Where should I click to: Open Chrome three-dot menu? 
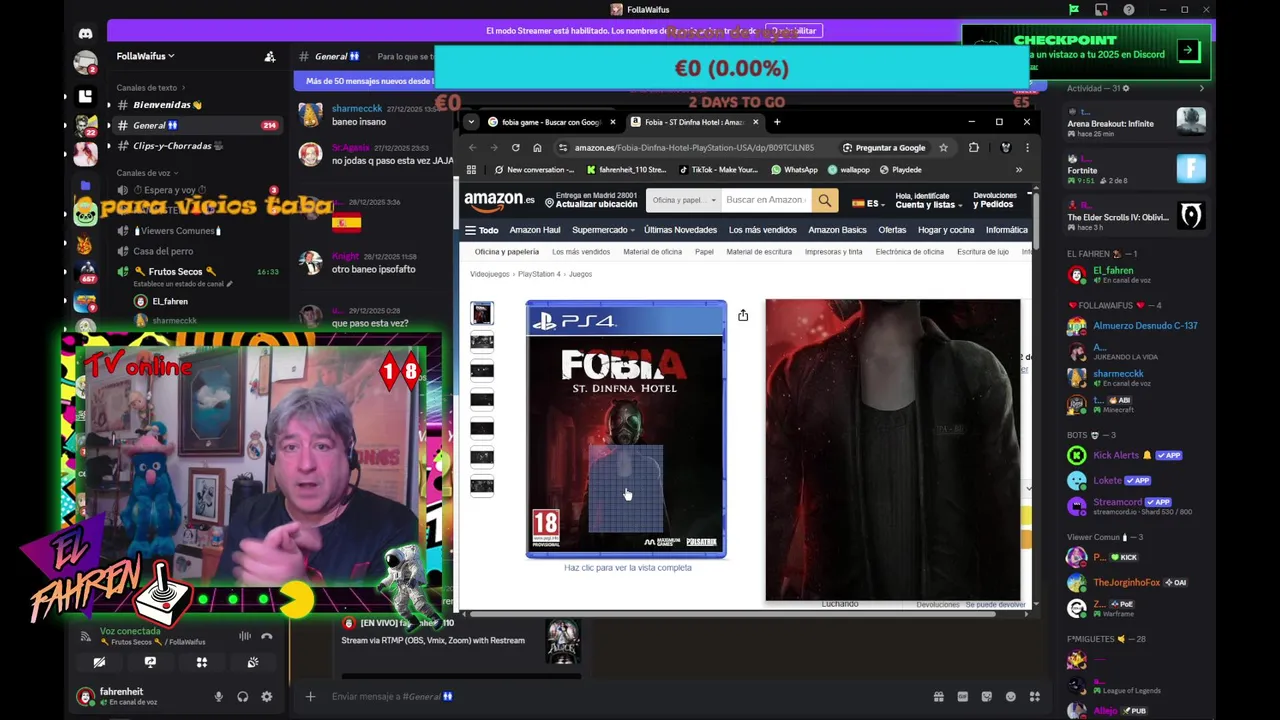pos(1026,148)
